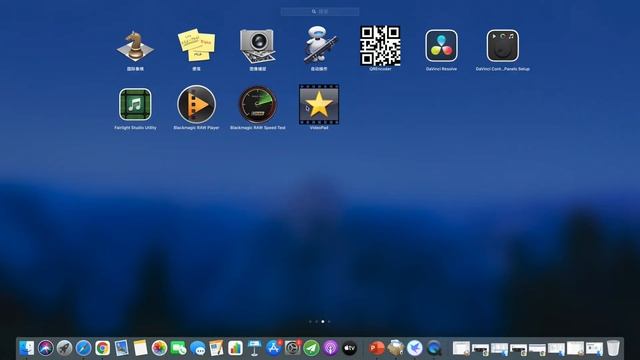640x360 pixels.
Task: Open the Image Capture camera app
Action: click(258, 46)
